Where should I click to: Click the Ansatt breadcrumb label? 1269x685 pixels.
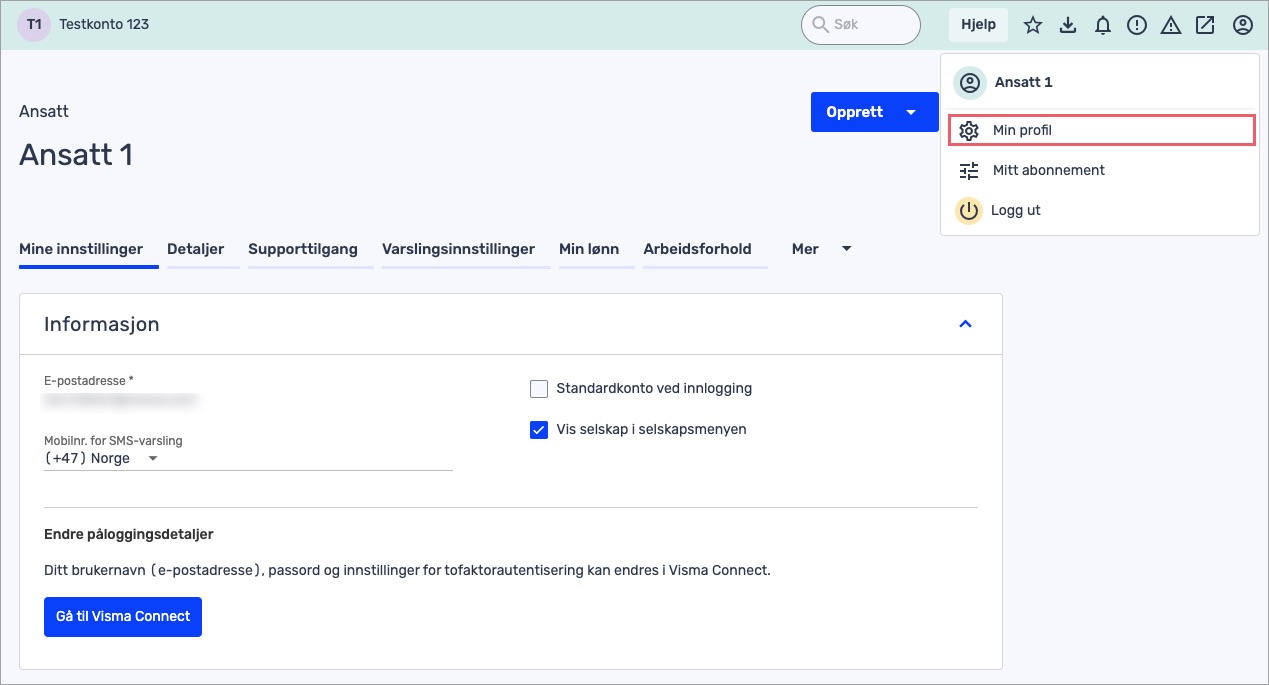44,112
